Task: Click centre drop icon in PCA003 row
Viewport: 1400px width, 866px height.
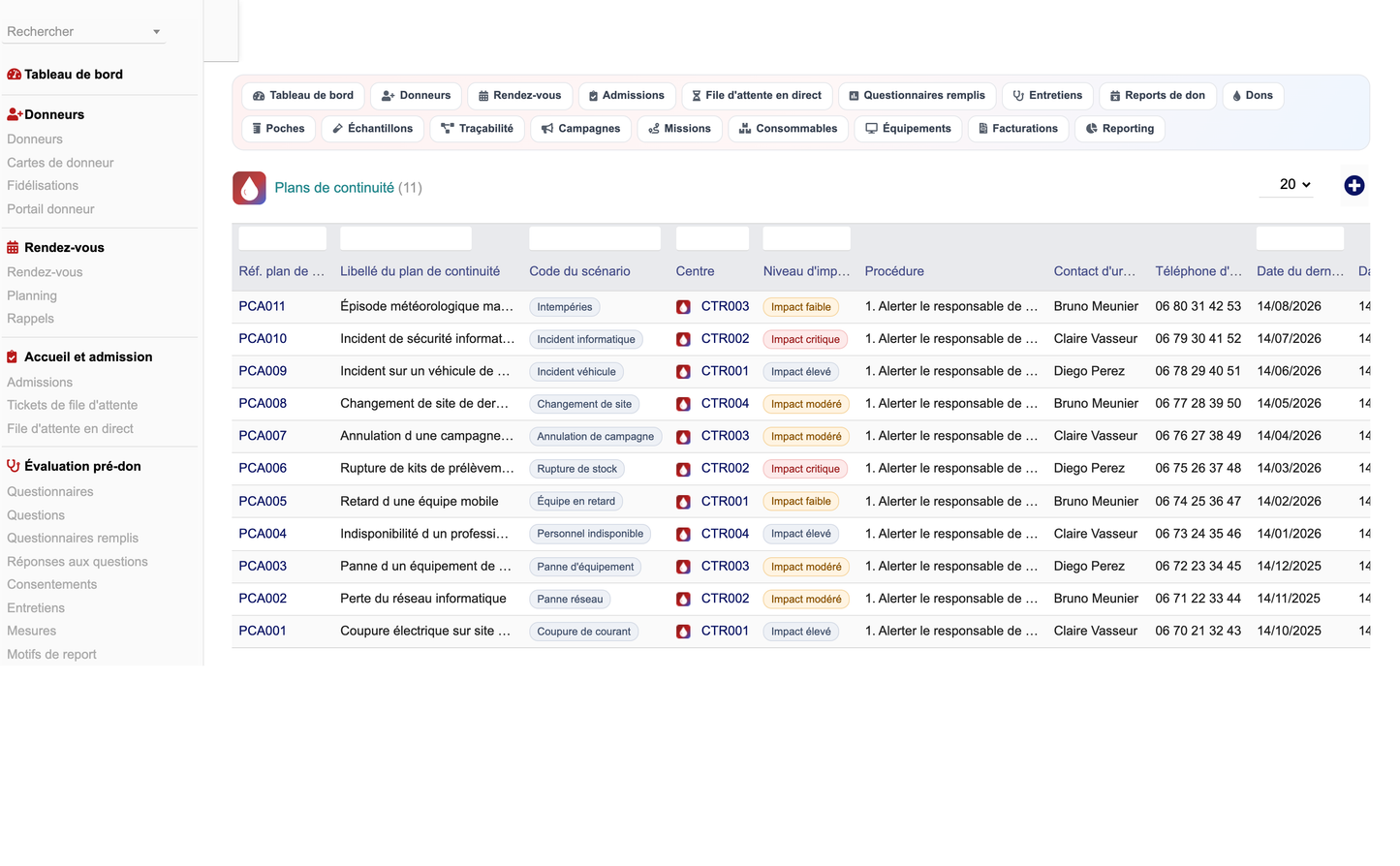Action: tap(683, 567)
